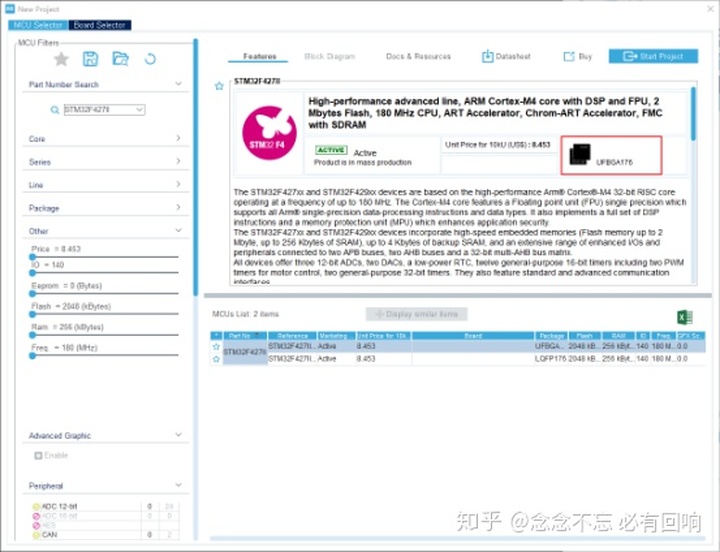
Task: Click the ADC 16-bit peripheral status icon
Action: tap(36, 516)
